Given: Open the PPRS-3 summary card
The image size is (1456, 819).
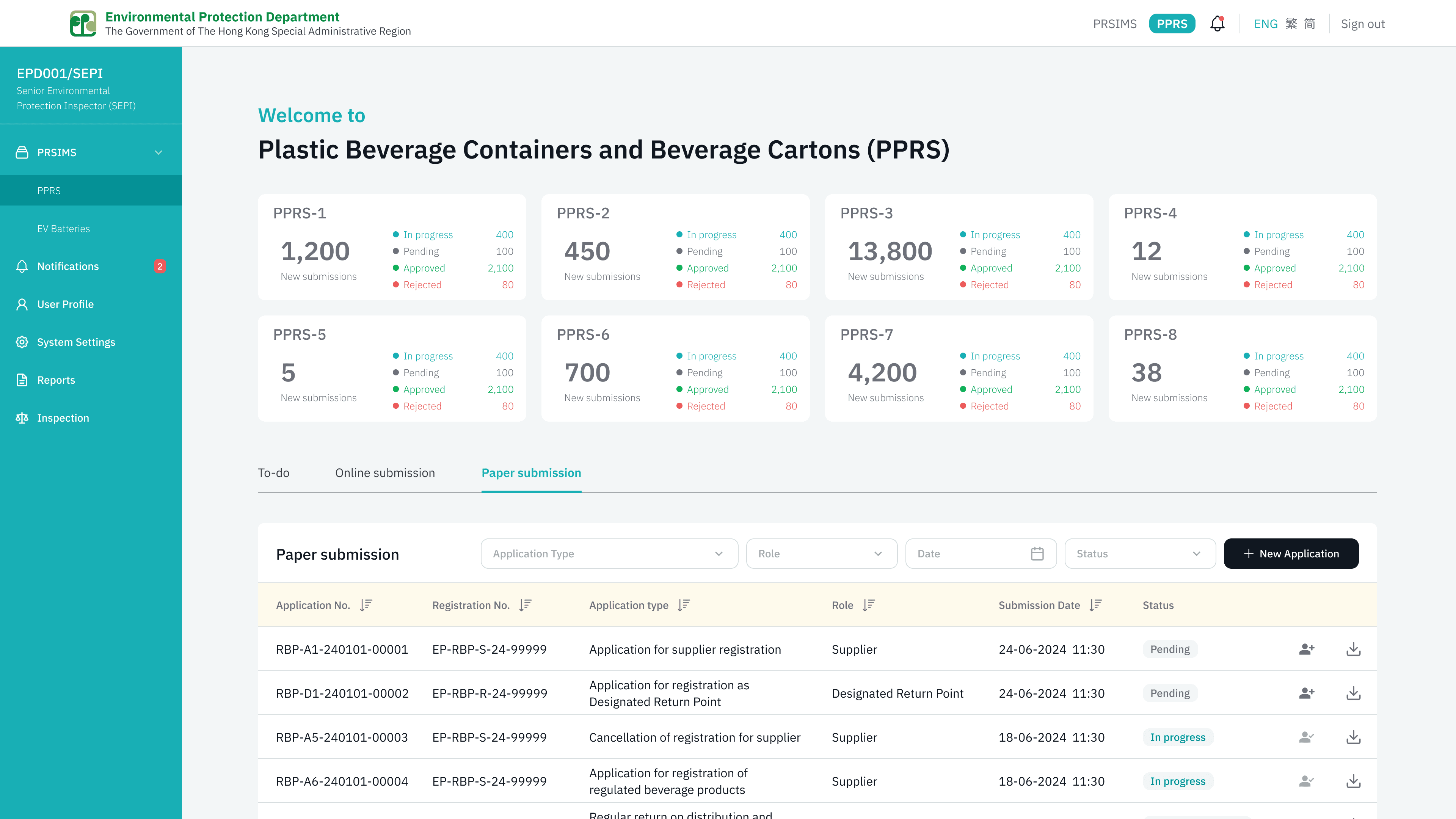Looking at the screenshot, I should coord(959,247).
